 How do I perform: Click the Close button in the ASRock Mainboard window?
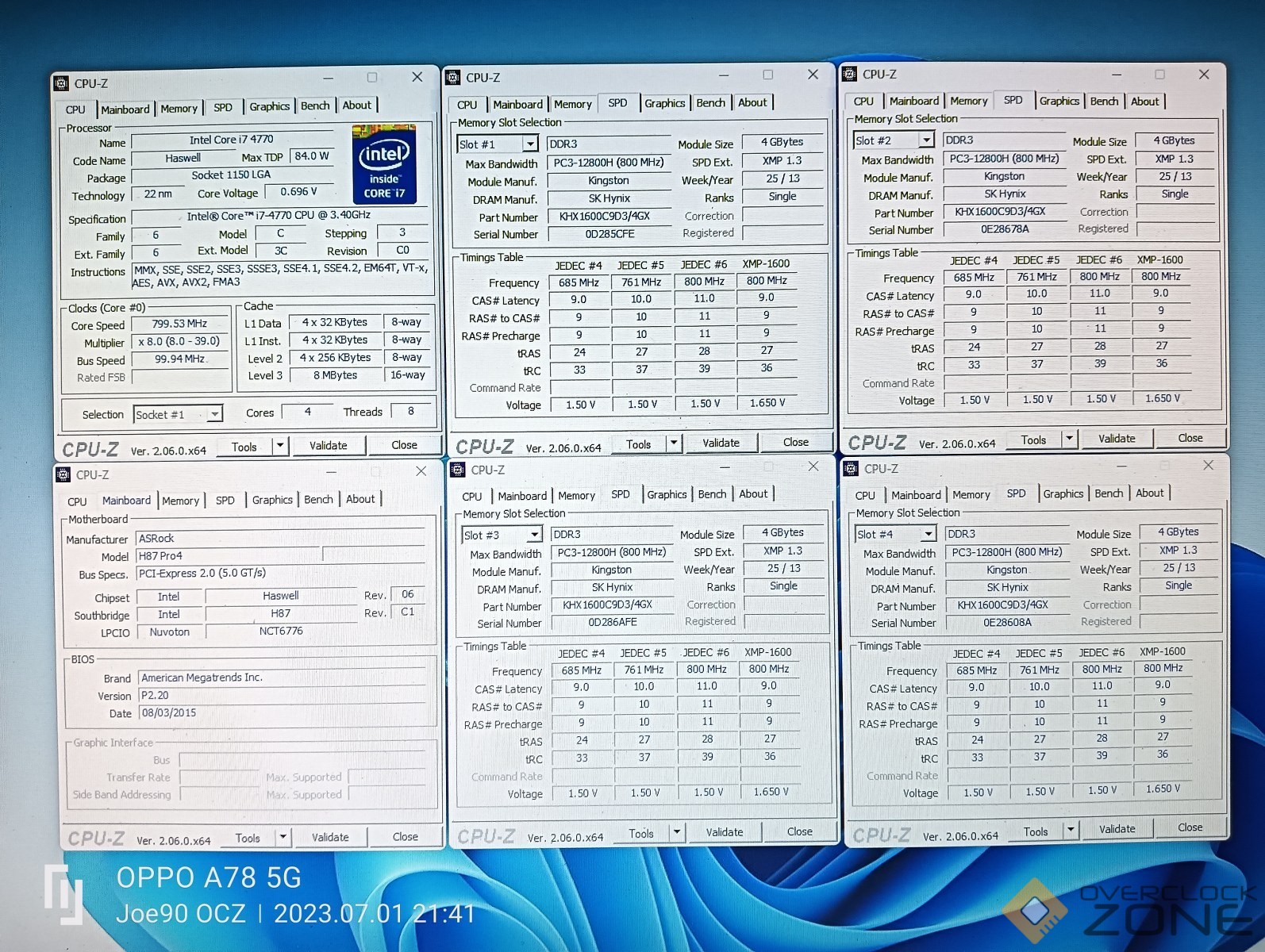[405, 836]
